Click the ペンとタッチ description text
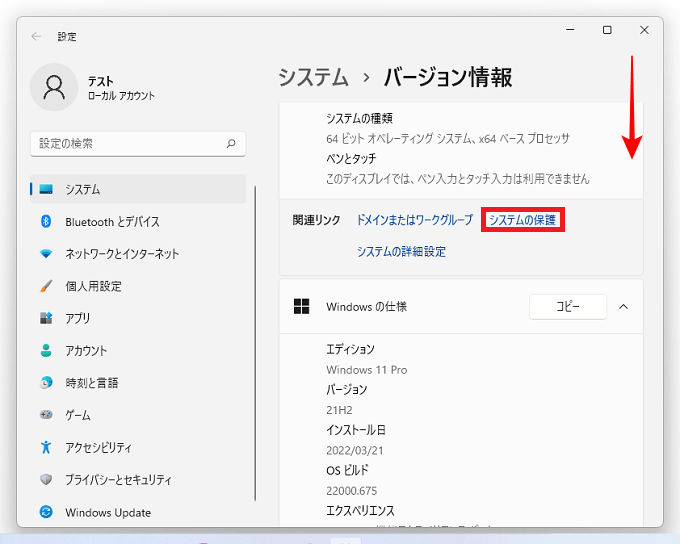This screenshot has width=680, height=544. [x=458, y=178]
